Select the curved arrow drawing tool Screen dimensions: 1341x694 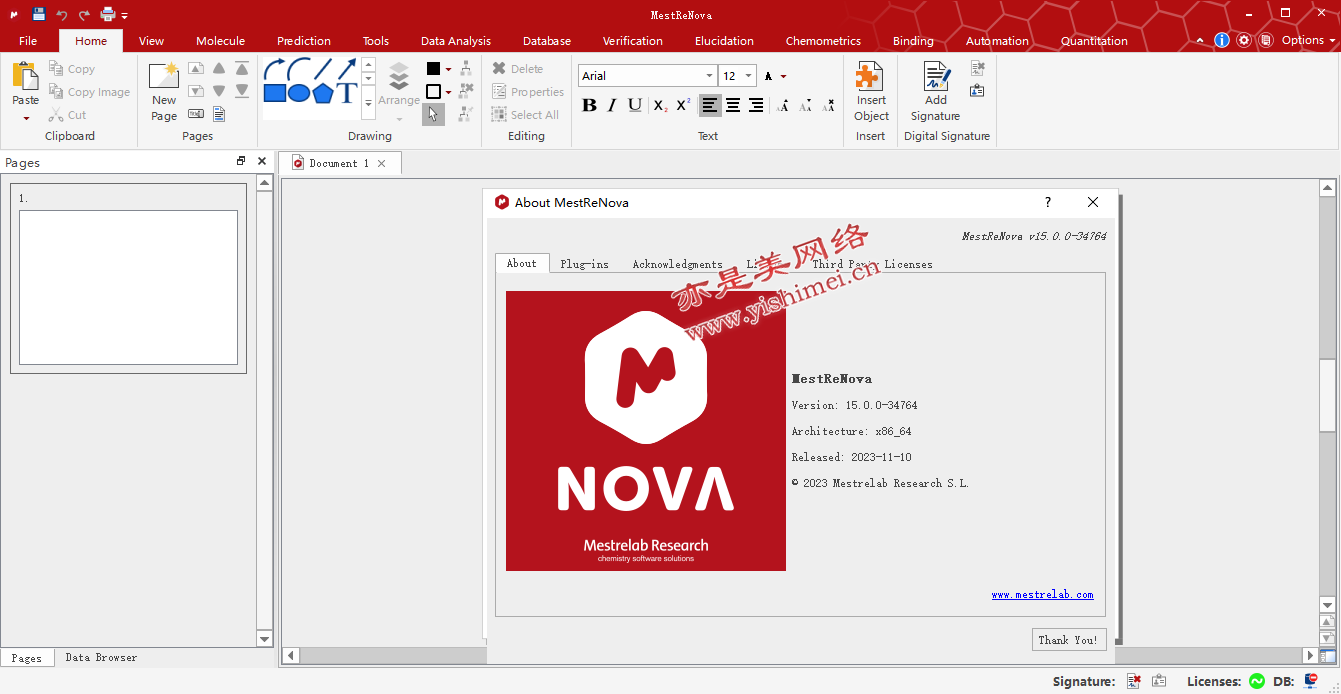(274, 69)
